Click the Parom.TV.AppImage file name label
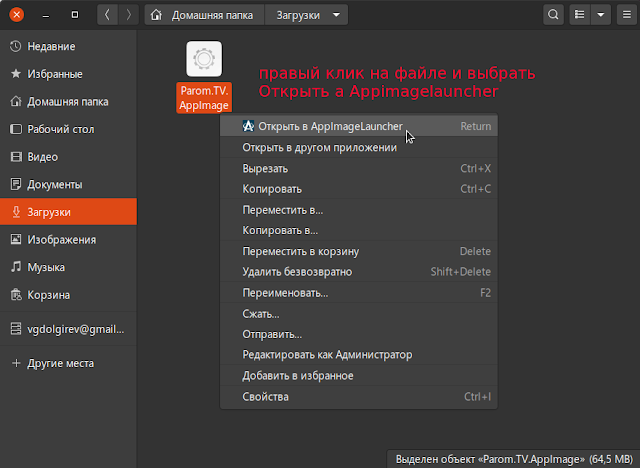640x468 pixels. point(204,98)
